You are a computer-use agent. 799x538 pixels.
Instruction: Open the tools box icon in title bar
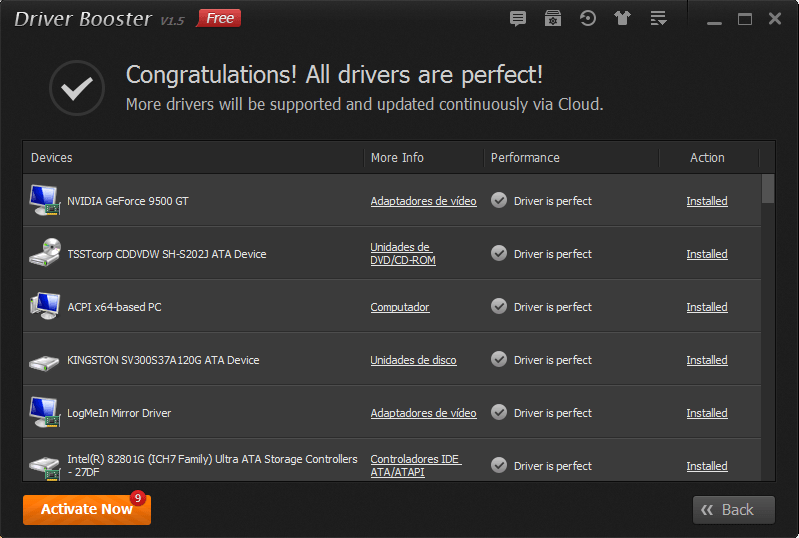(x=553, y=19)
